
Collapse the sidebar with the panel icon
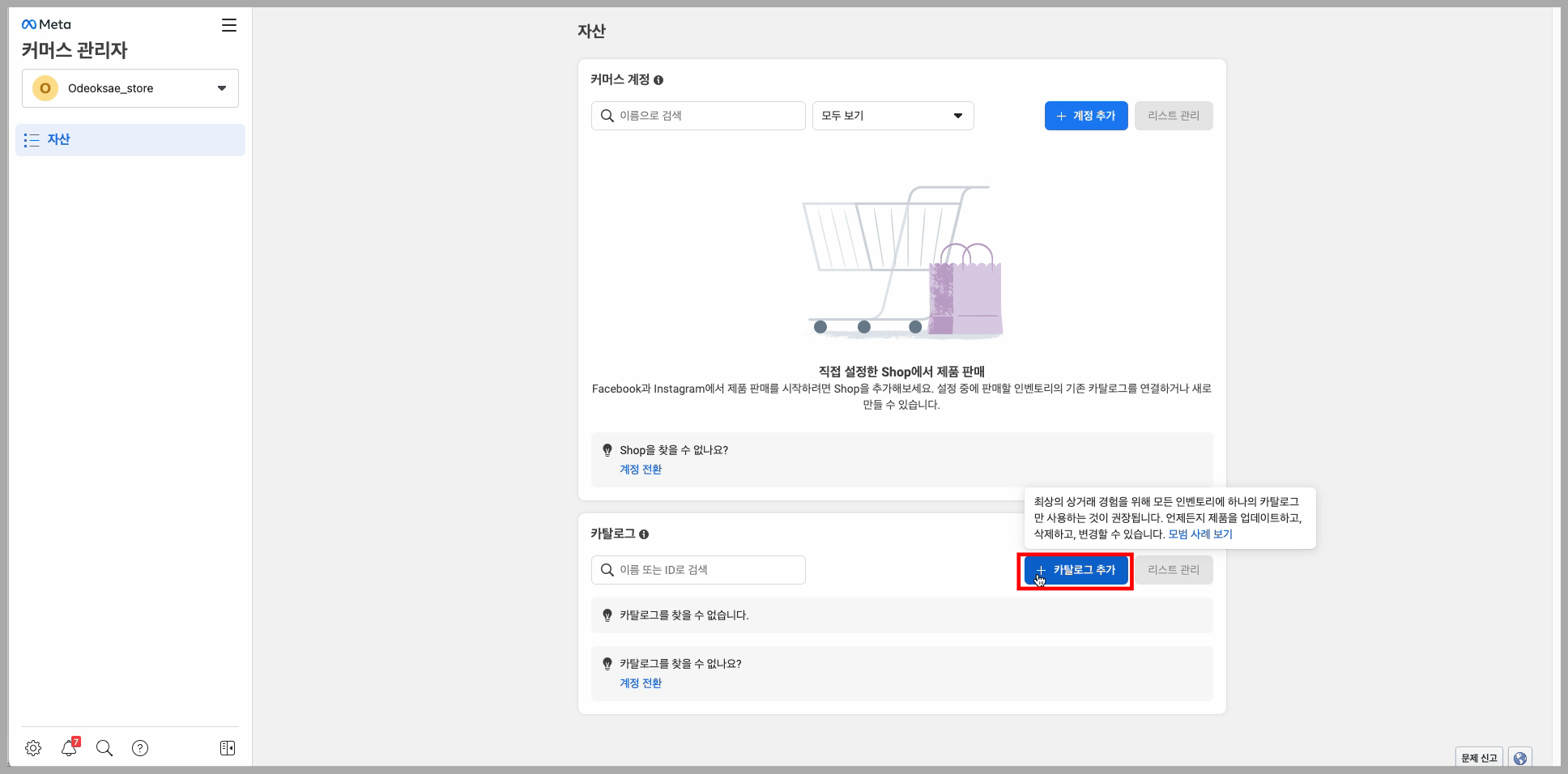(x=227, y=747)
